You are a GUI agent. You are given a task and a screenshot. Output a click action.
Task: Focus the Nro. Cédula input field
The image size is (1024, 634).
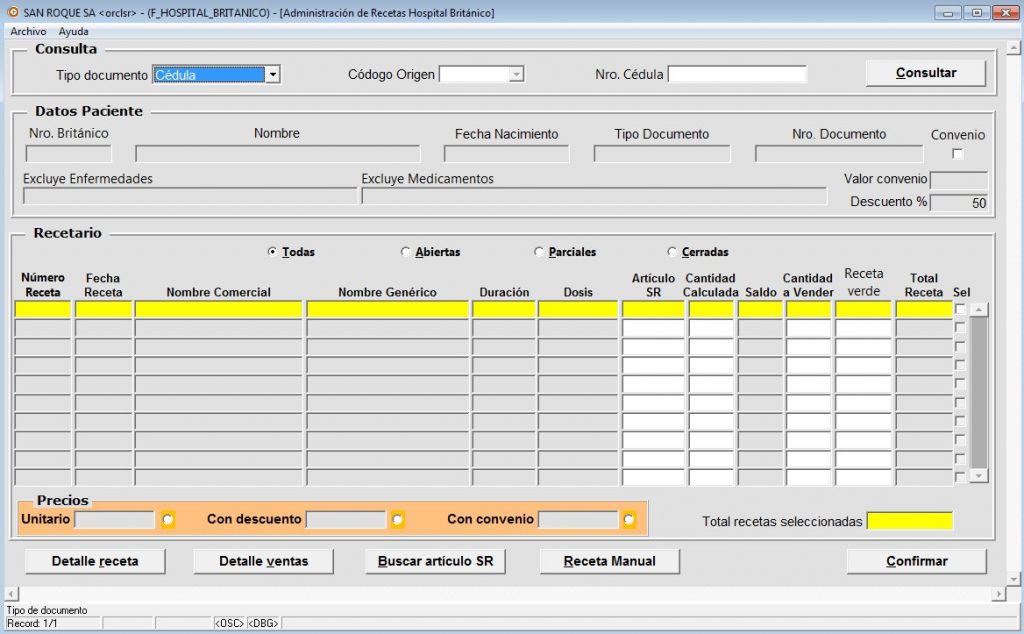point(737,74)
